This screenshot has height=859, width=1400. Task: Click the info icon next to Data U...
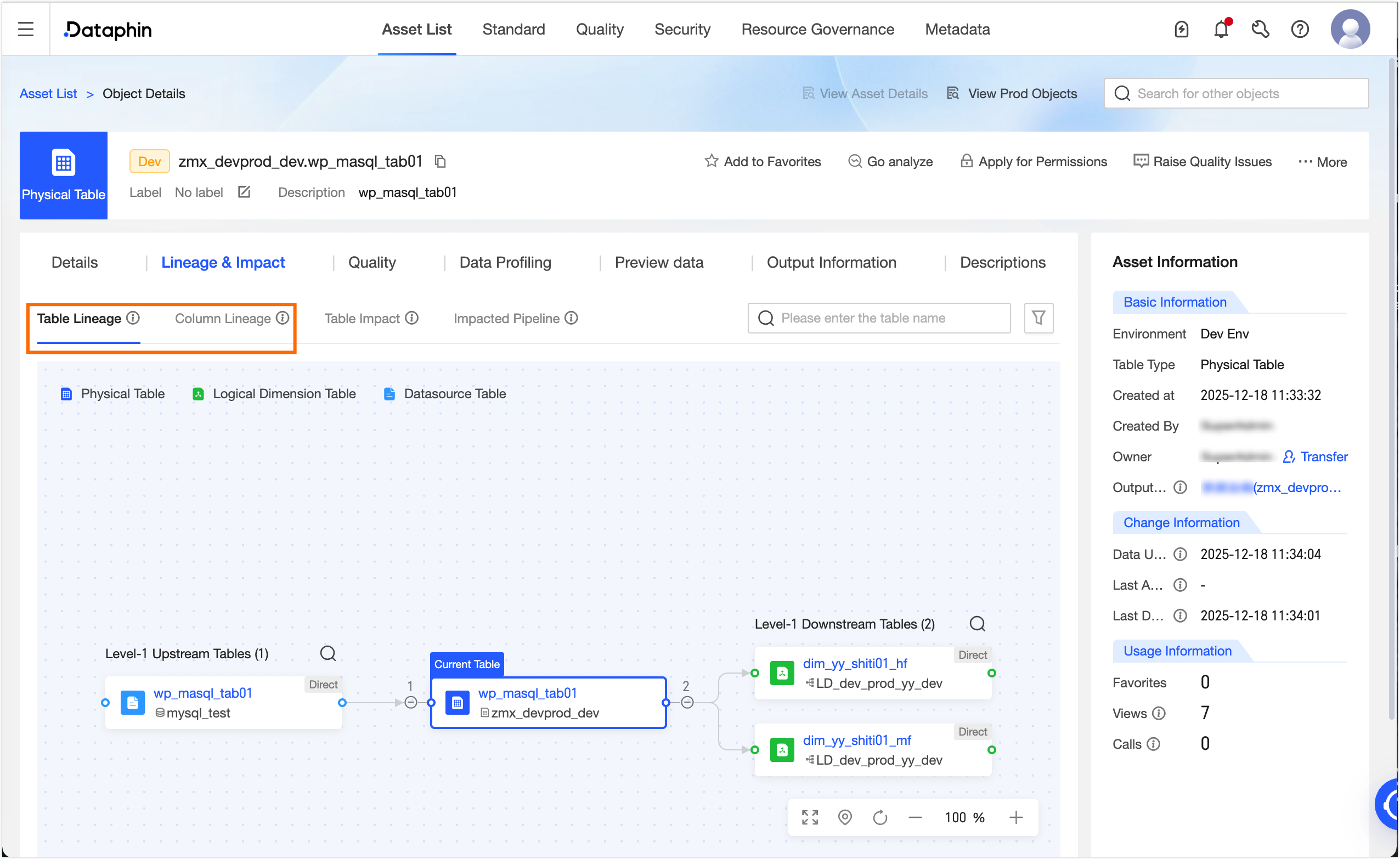coord(1180,554)
